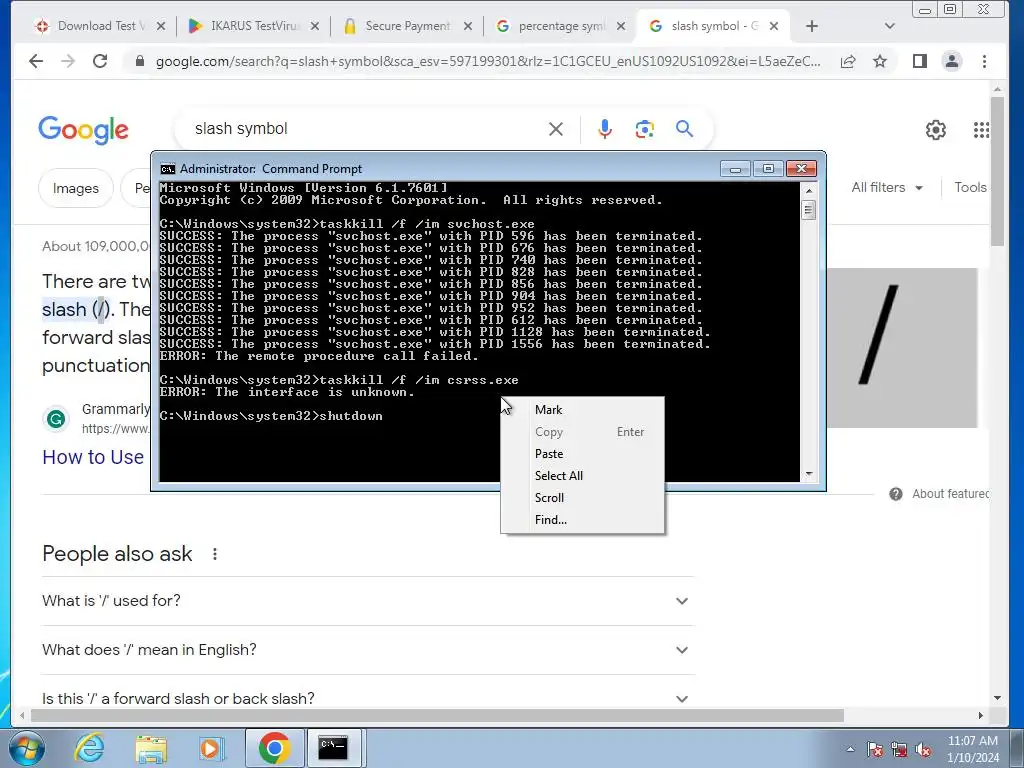Viewport: 1024px width, 768px height.
Task: Open Windows Media Player from taskbar
Action: click(211, 748)
